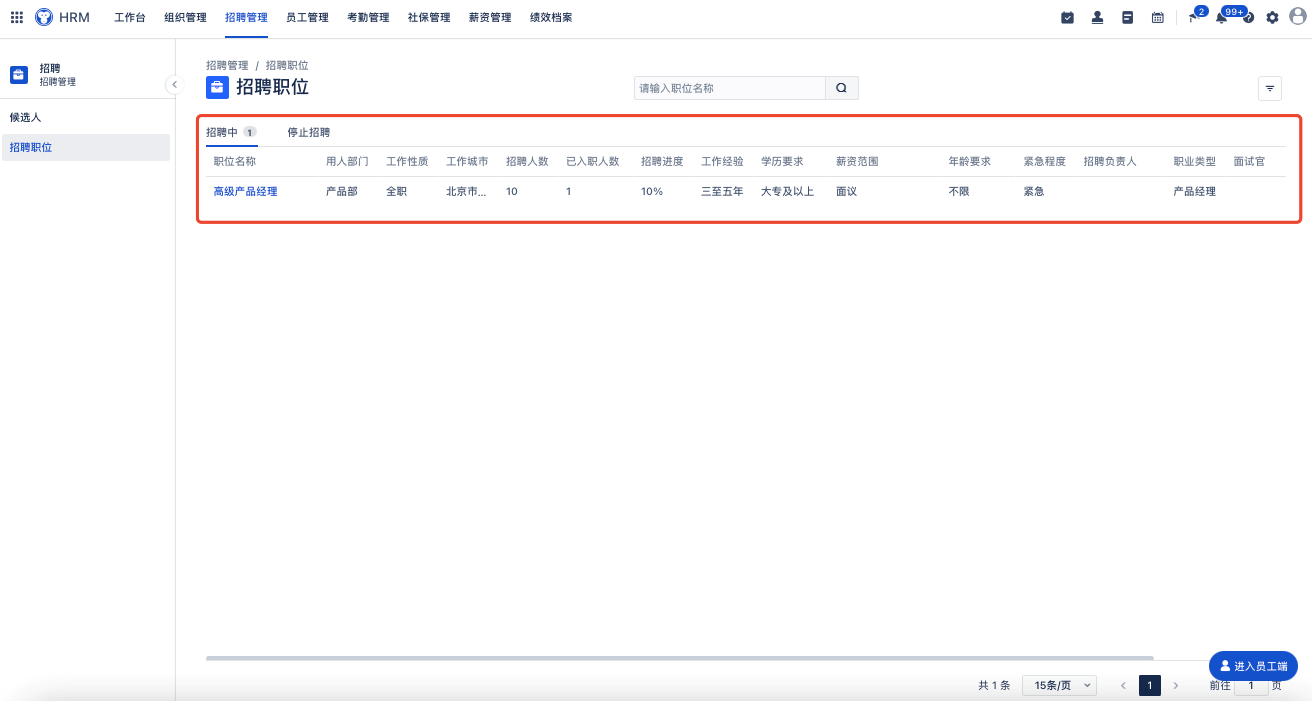This screenshot has height=701, width=1312.
Task: Click the 工作经验 column header
Action: pos(722,161)
